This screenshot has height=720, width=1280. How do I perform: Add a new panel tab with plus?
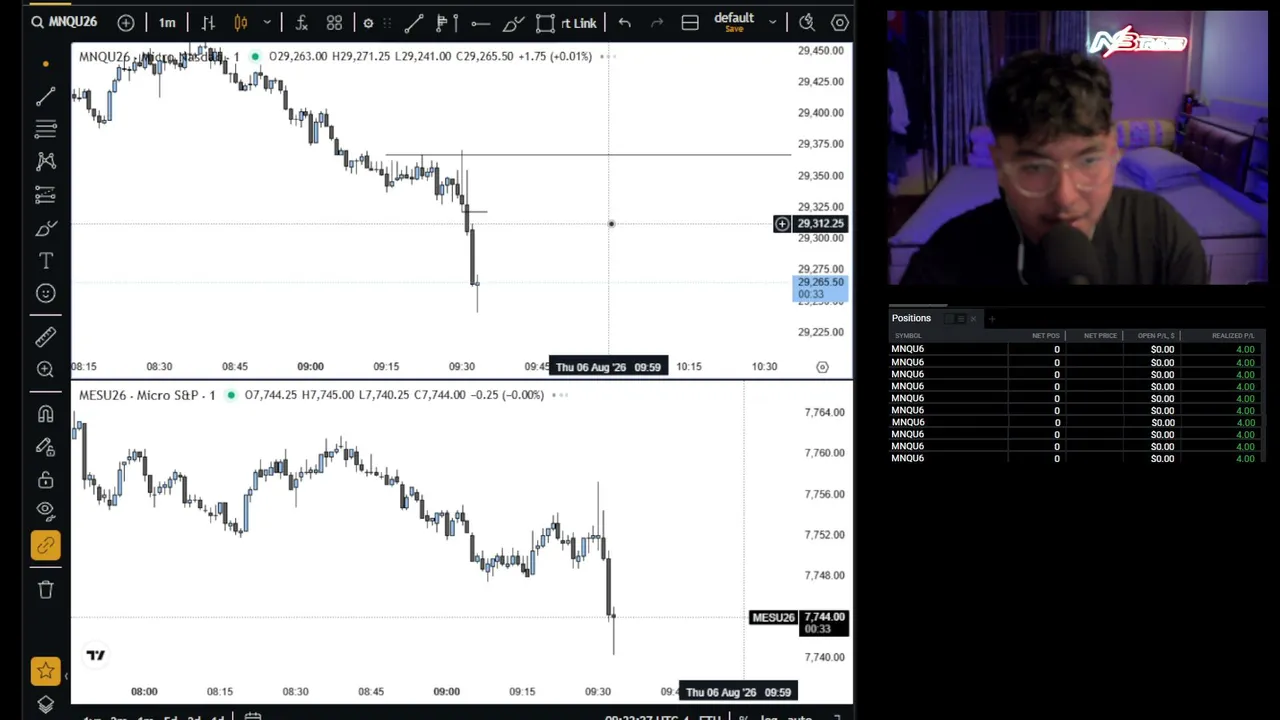point(991,319)
